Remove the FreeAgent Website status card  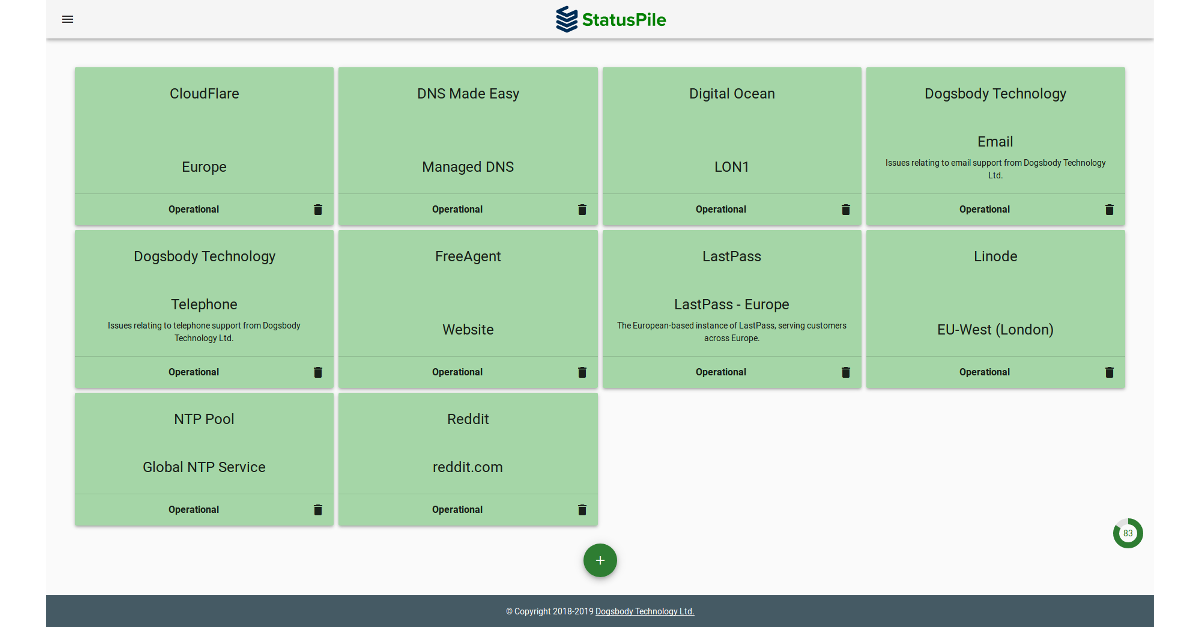581,372
